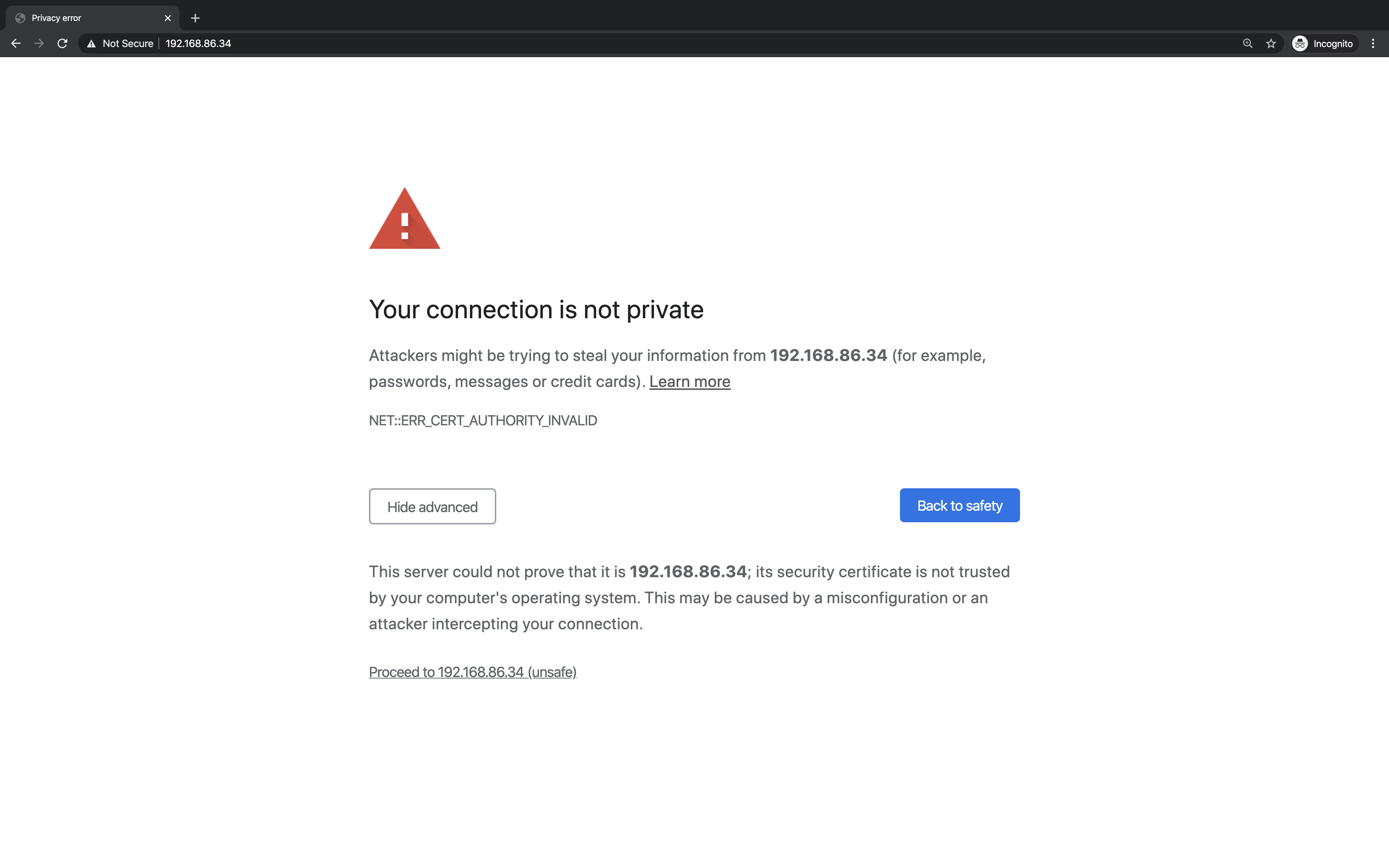Proceed to 192.168.86.34 (unsafe) link
The height and width of the screenshot is (868, 1389).
click(x=472, y=672)
